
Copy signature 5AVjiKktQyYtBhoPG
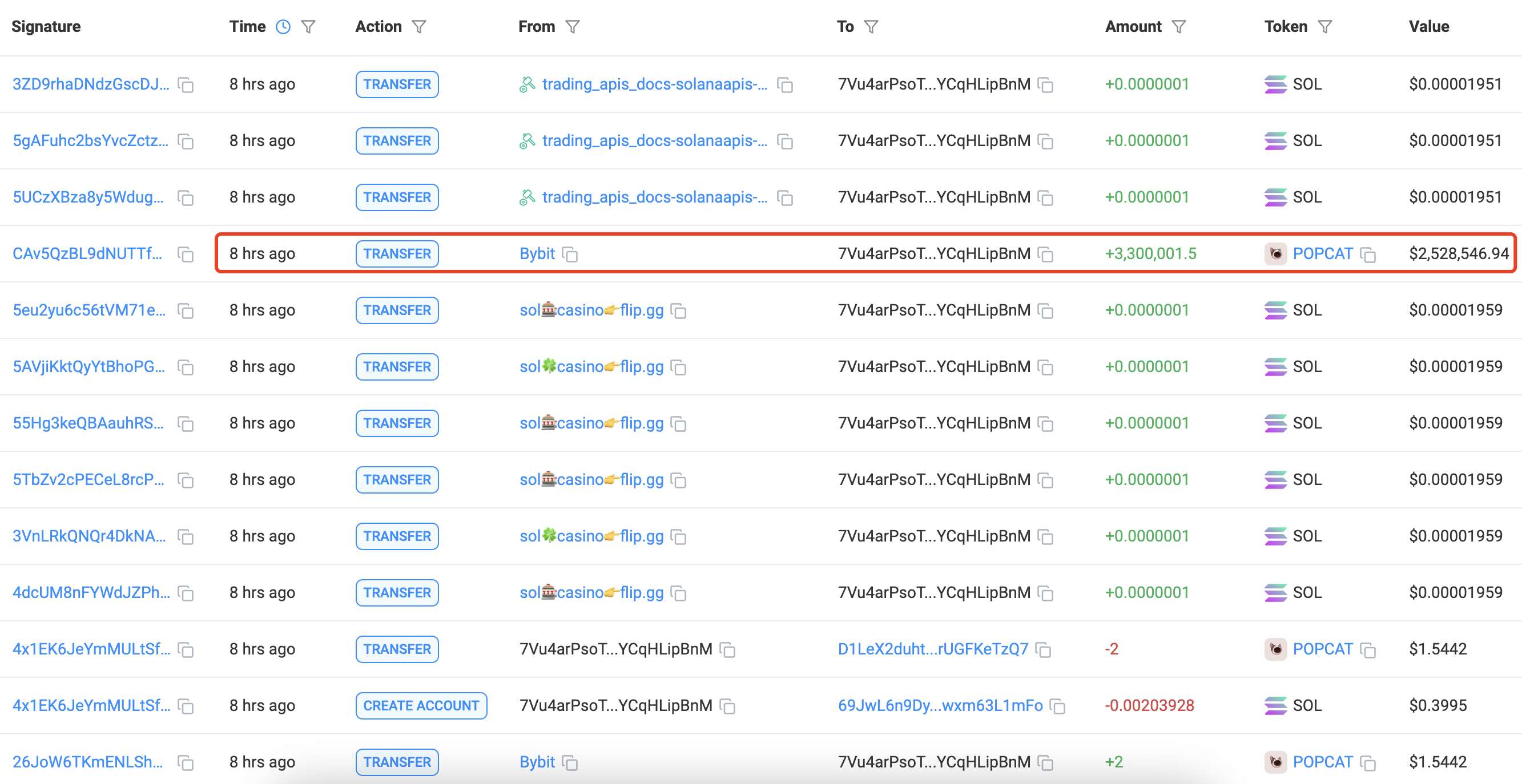coord(186,368)
